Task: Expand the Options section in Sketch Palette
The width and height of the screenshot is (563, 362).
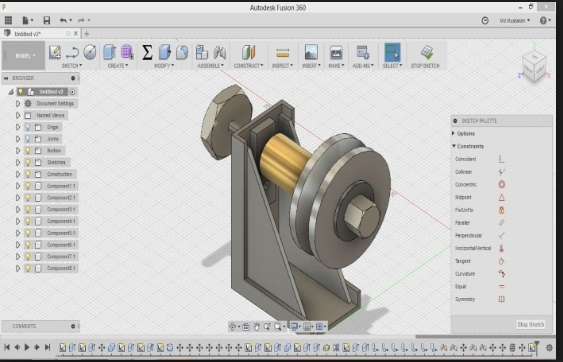Action: (453, 134)
